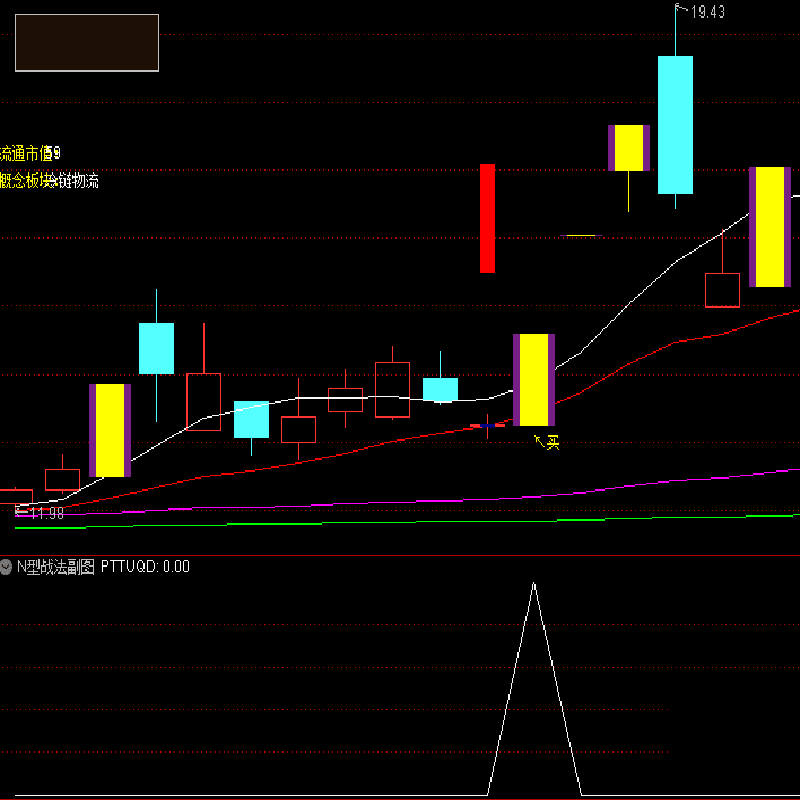Click the 流通市值 label text
The width and height of the screenshot is (800, 800).
(x=26, y=153)
